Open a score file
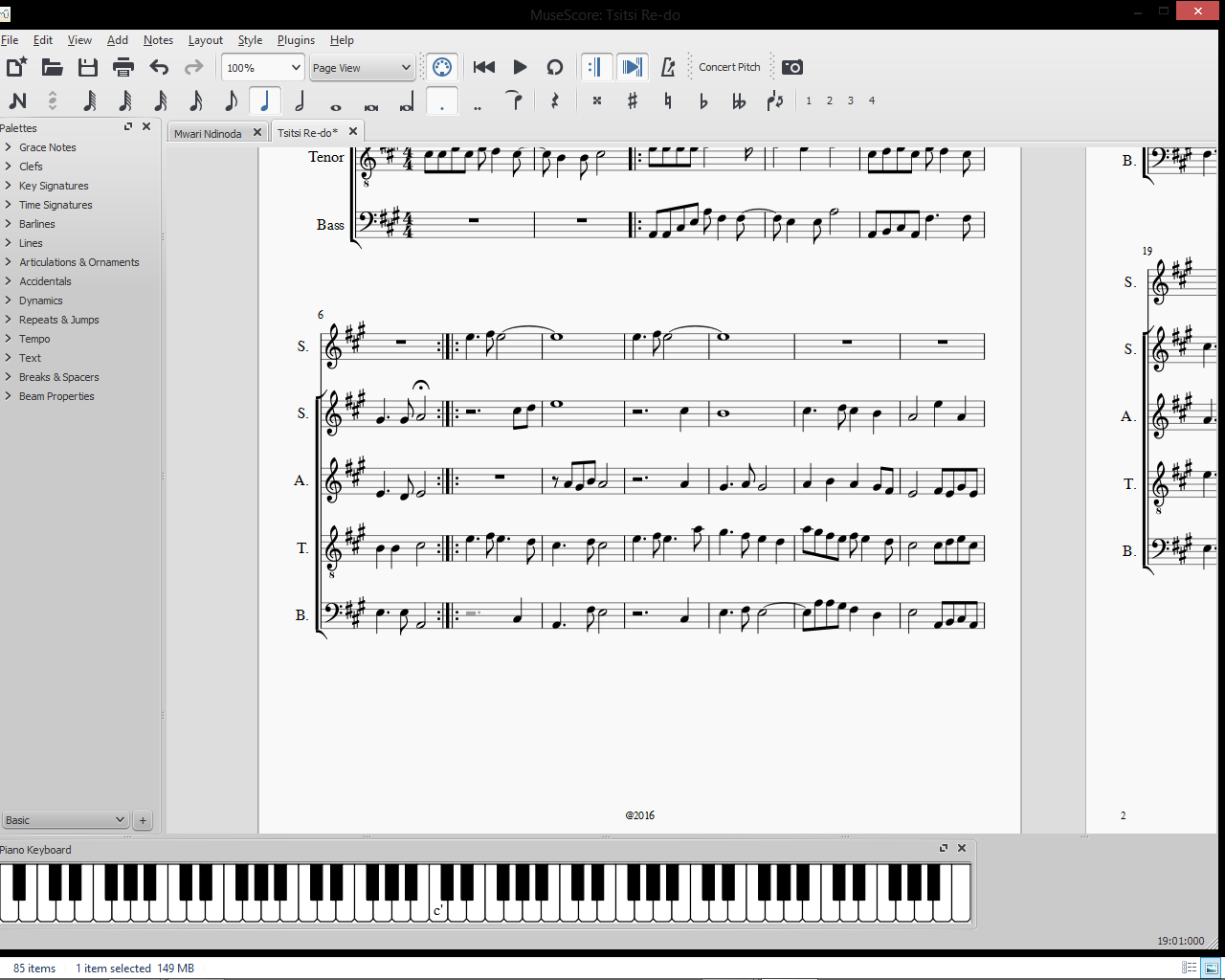The height and width of the screenshot is (980, 1225). [52, 67]
